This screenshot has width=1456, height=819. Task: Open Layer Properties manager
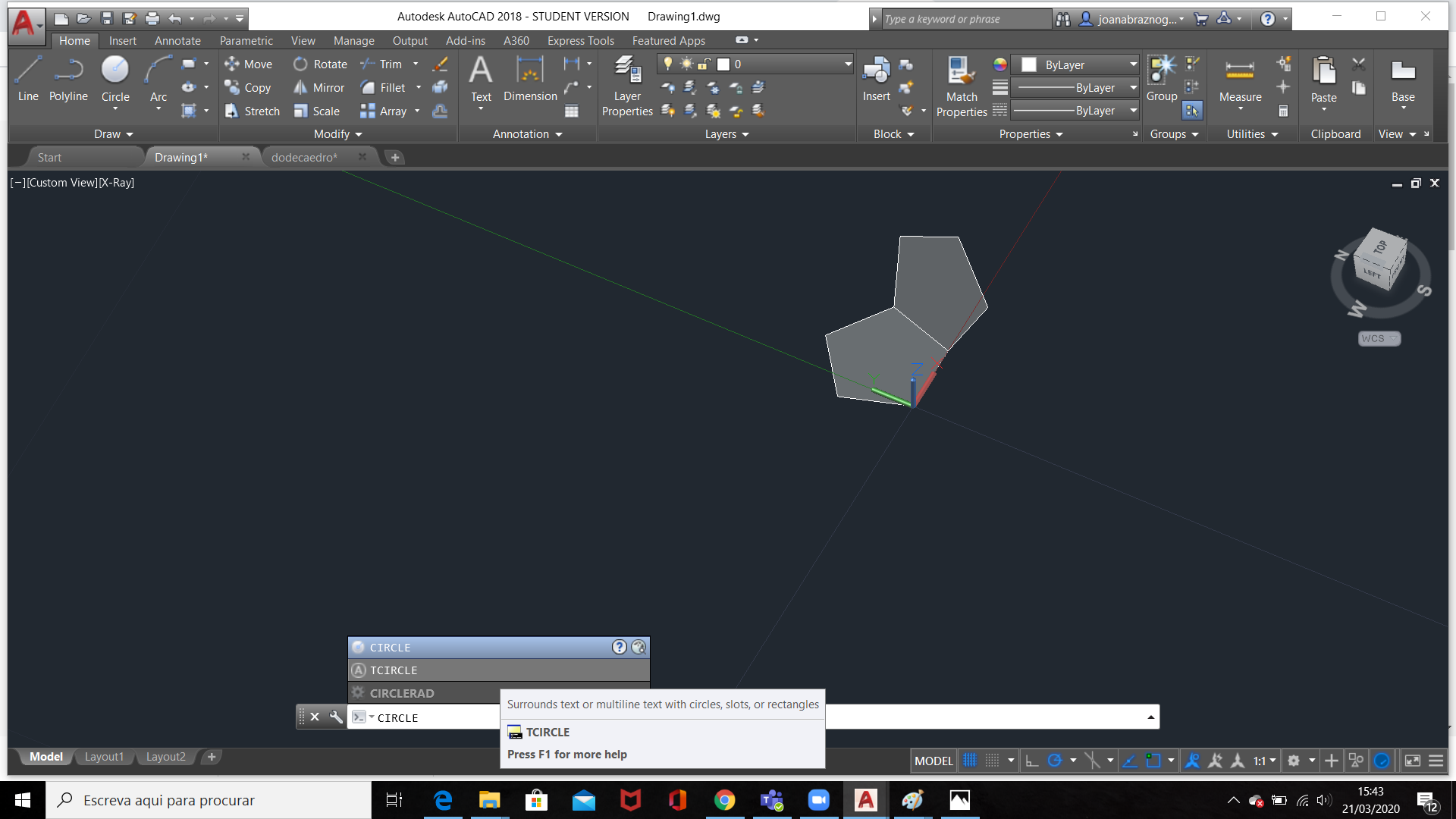pyautogui.click(x=627, y=86)
